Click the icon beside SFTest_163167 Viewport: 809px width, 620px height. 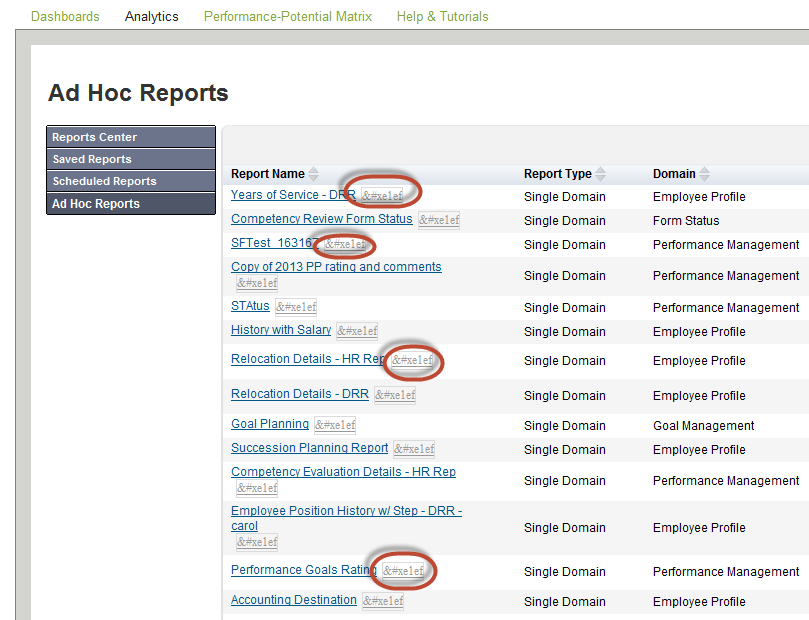[x=345, y=244]
